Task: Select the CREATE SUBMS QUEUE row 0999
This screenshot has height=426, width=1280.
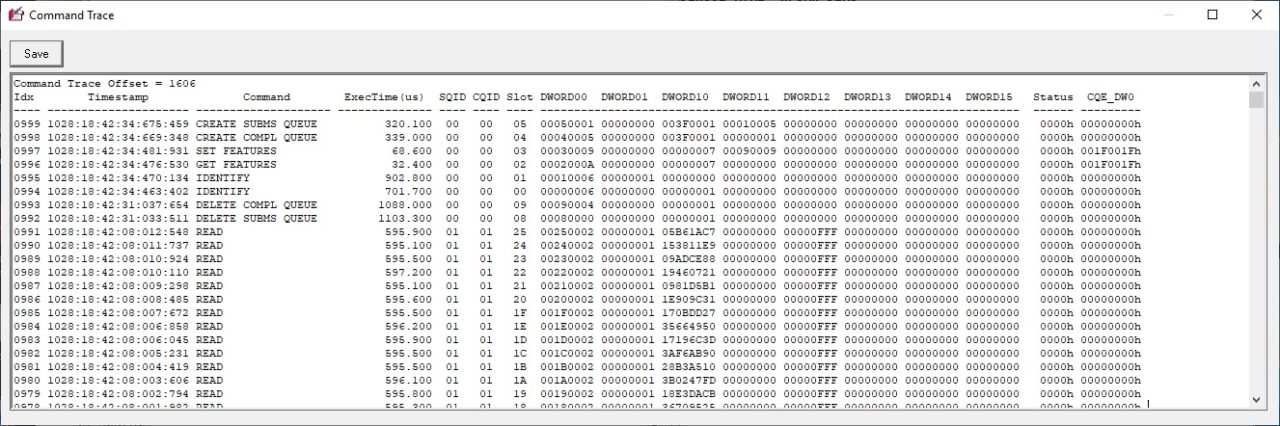Action: pos(256,124)
